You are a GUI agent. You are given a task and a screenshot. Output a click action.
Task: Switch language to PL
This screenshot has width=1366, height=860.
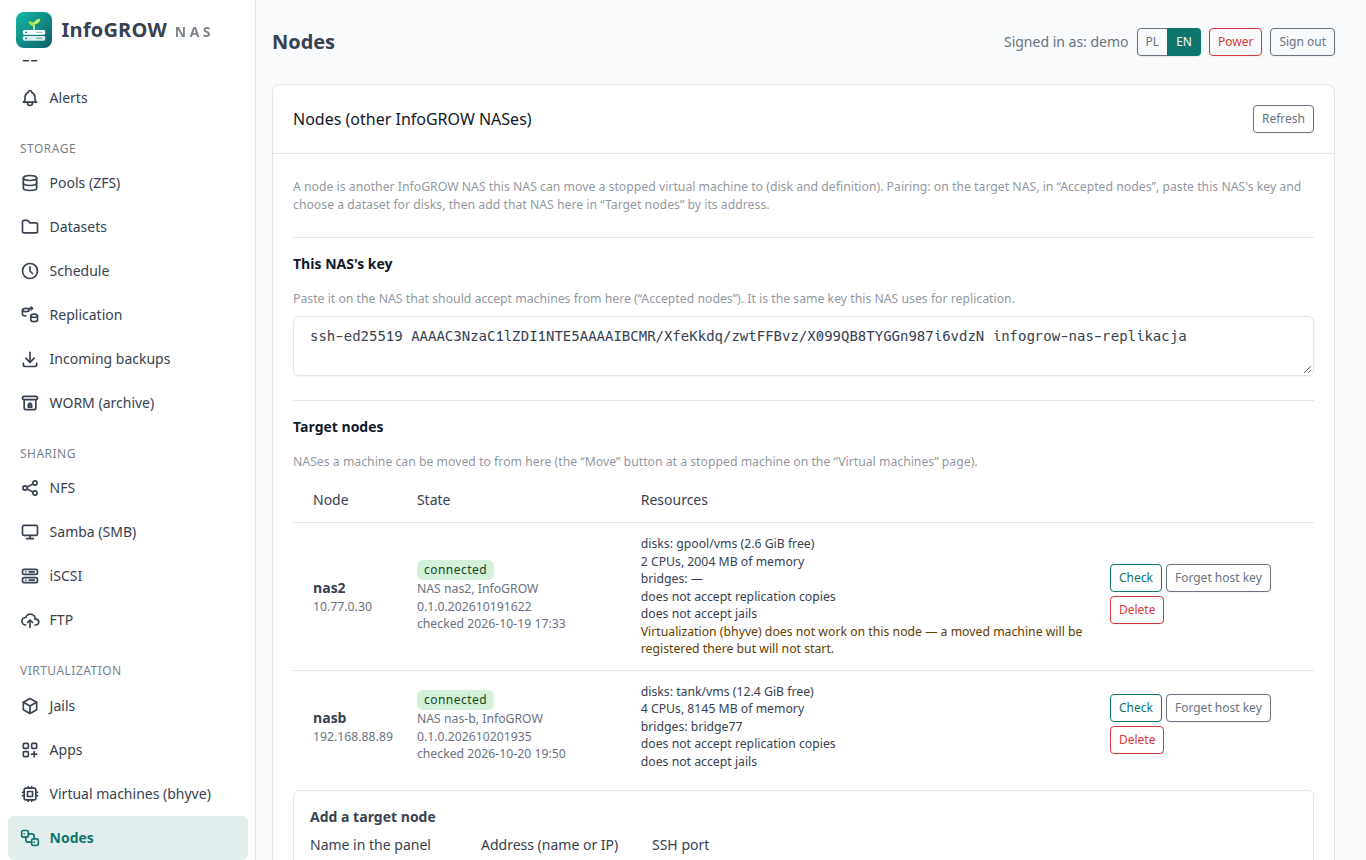(1153, 42)
